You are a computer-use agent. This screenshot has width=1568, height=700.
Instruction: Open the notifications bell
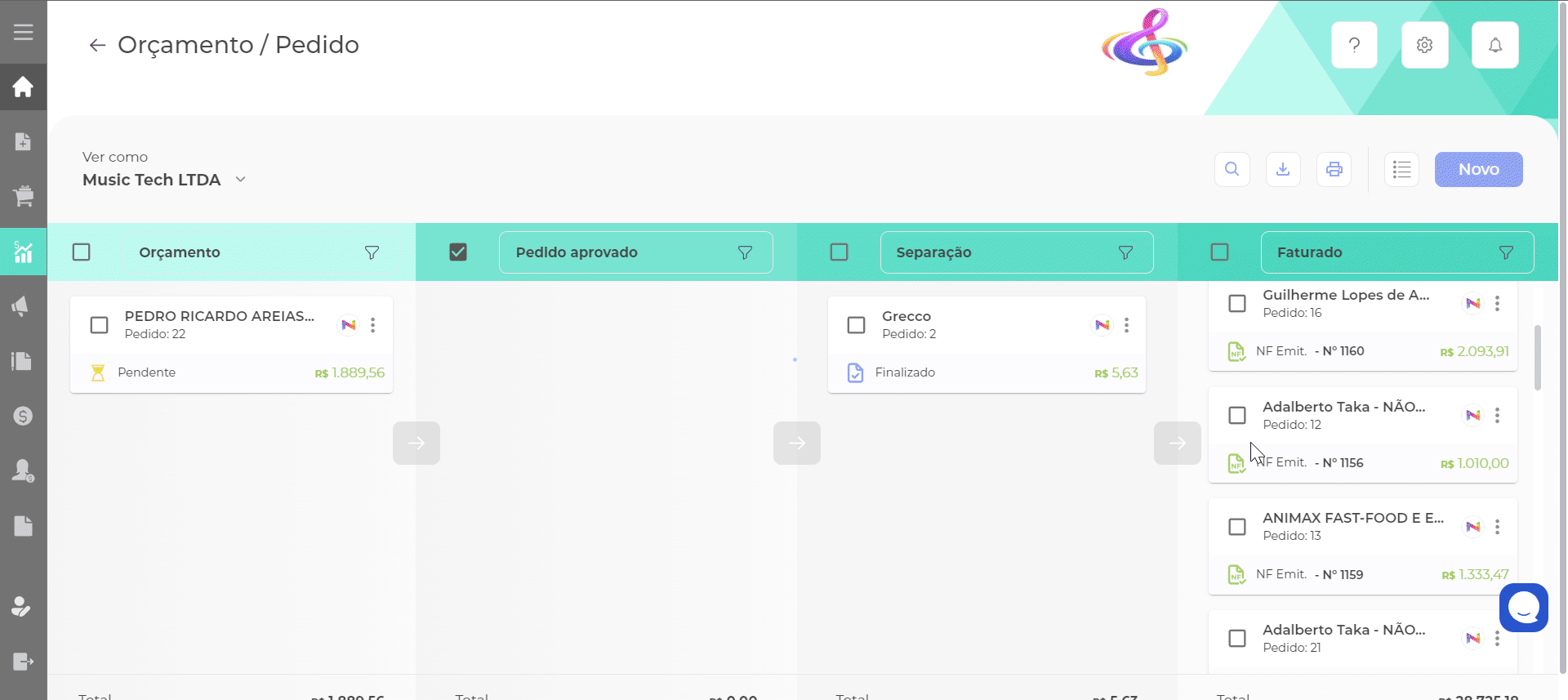[1494, 45]
